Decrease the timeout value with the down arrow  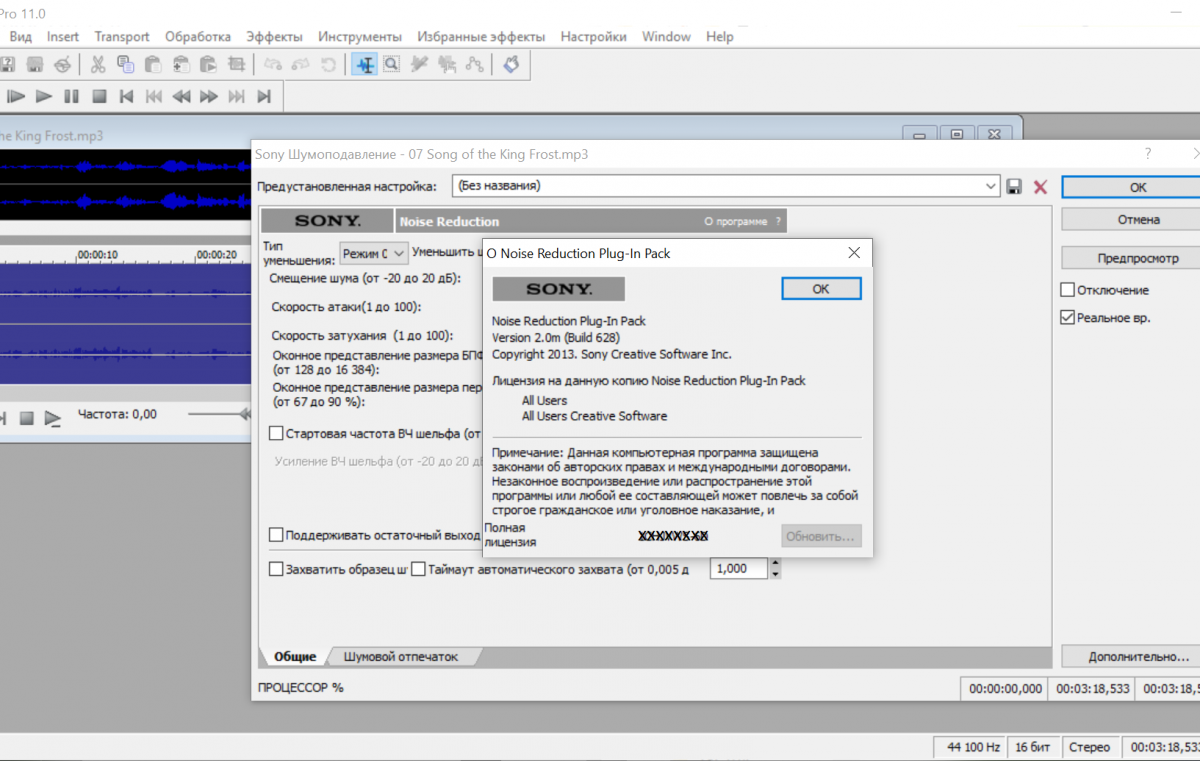[x=775, y=574]
